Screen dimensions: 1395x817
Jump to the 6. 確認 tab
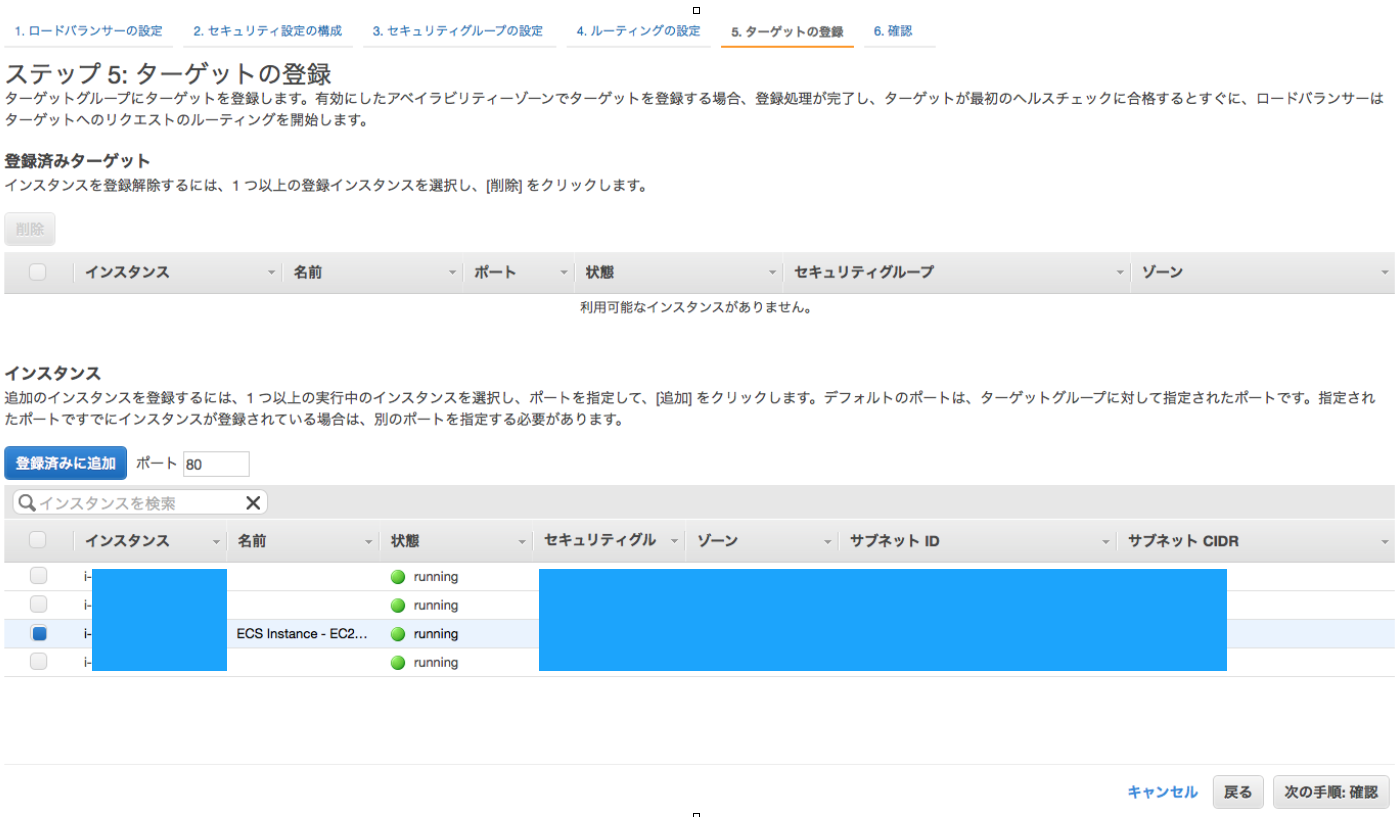click(x=893, y=31)
